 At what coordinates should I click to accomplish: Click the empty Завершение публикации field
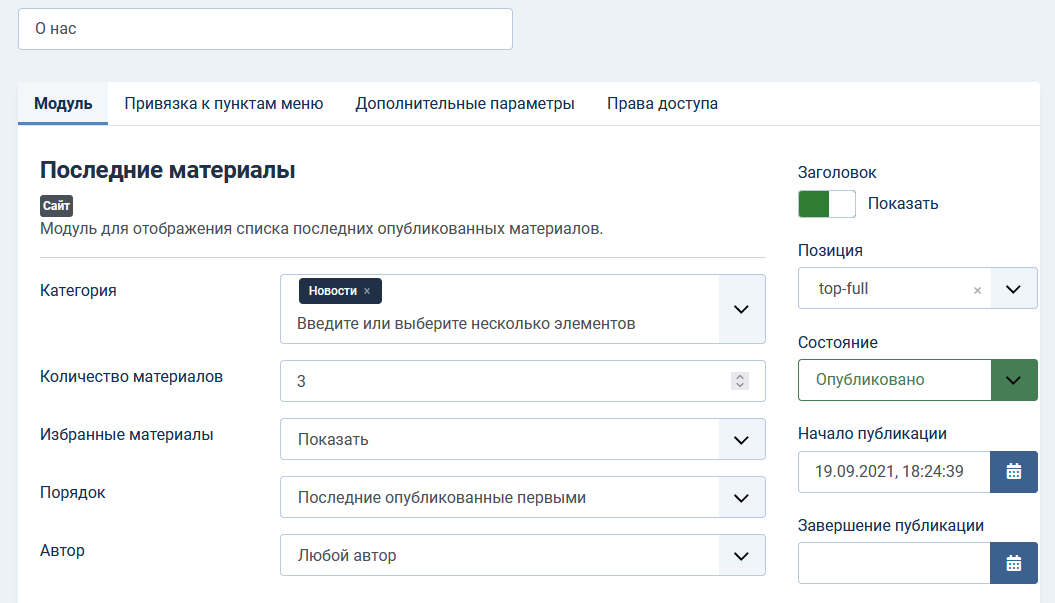click(x=893, y=563)
